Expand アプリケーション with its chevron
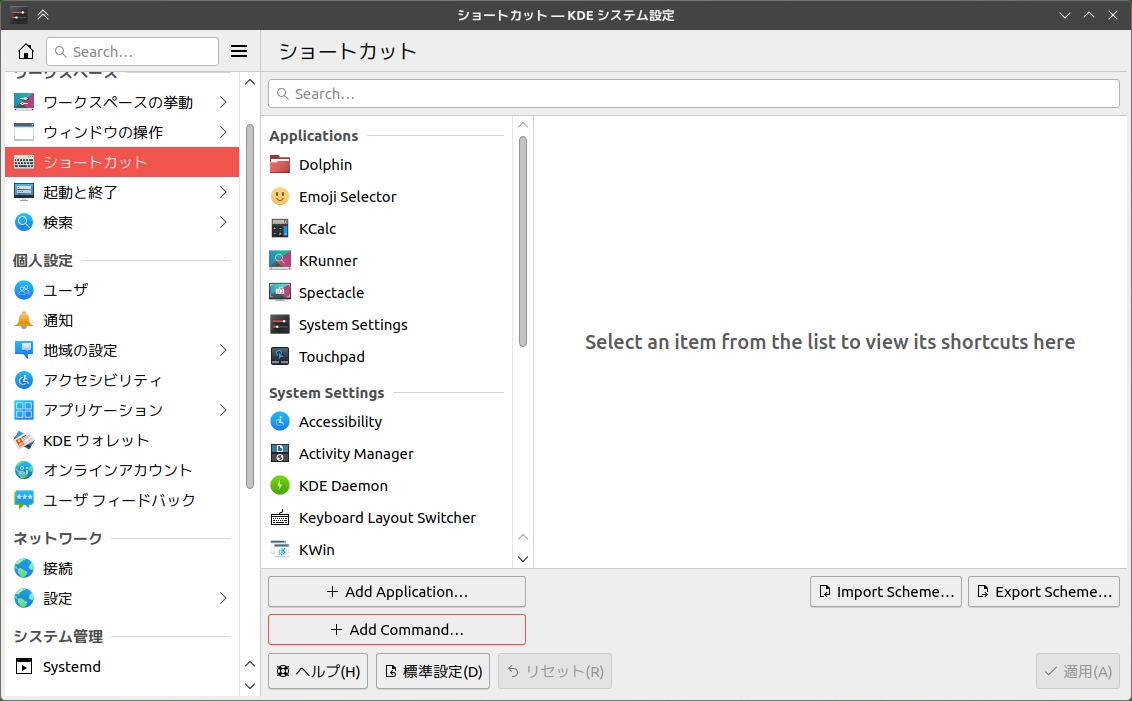 [x=223, y=410]
